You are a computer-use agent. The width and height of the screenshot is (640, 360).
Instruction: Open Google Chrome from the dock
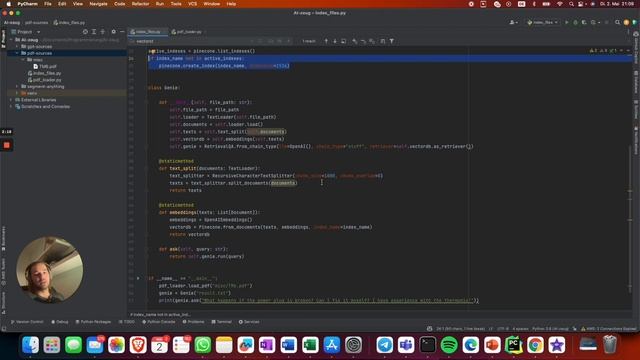[535, 345]
